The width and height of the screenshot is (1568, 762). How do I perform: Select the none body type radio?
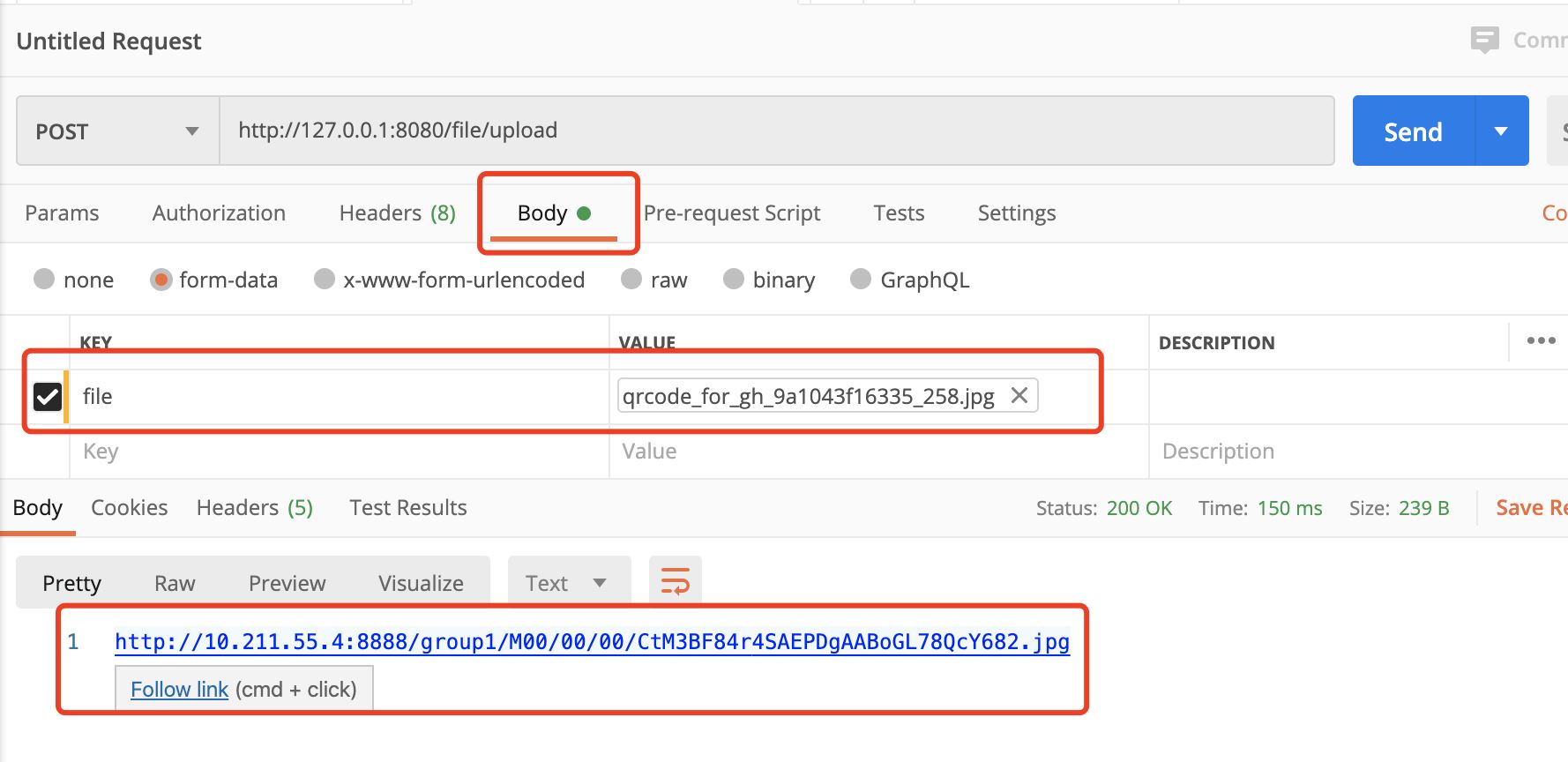(x=44, y=280)
